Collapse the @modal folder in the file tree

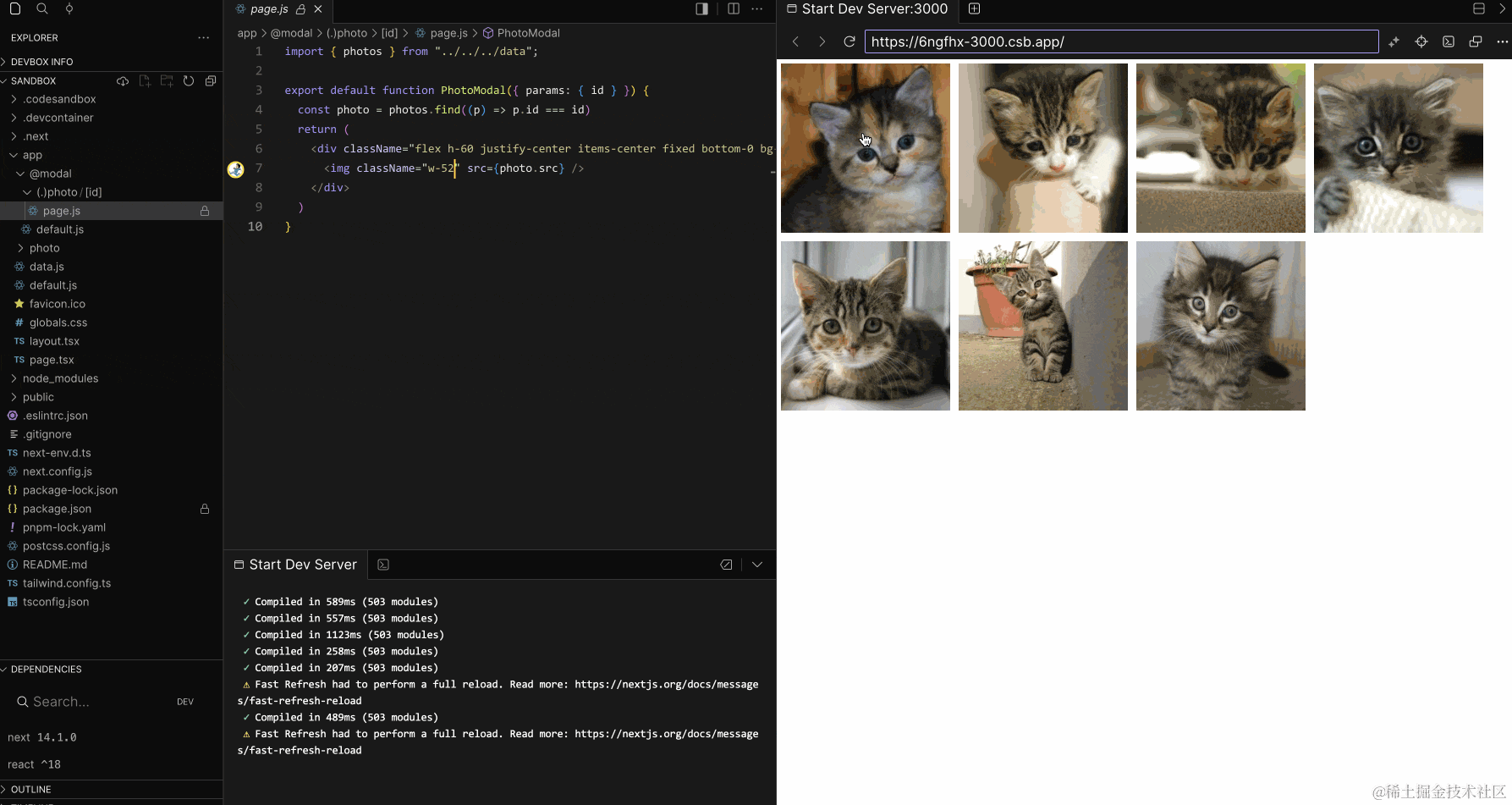point(21,174)
